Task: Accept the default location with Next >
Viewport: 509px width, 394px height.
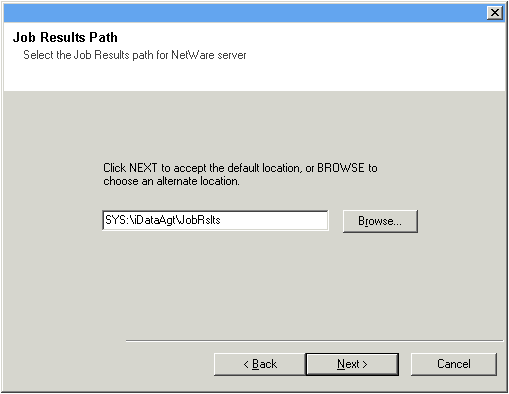Action: click(x=352, y=364)
